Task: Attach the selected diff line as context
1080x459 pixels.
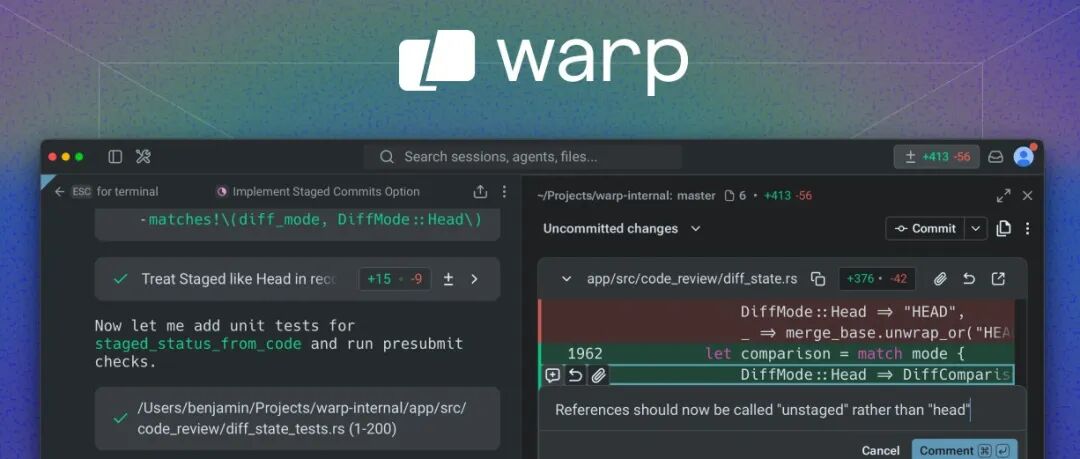Action: (599, 376)
